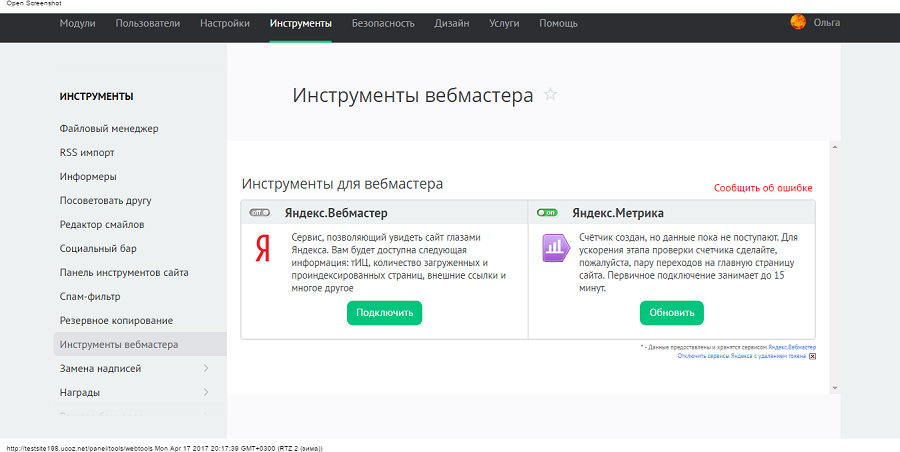Image resolution: width=900 pixels, height=452 pixels.
Task: Open Панель инструментов сайта in sidebar
Action: click(x=124, y=273)
